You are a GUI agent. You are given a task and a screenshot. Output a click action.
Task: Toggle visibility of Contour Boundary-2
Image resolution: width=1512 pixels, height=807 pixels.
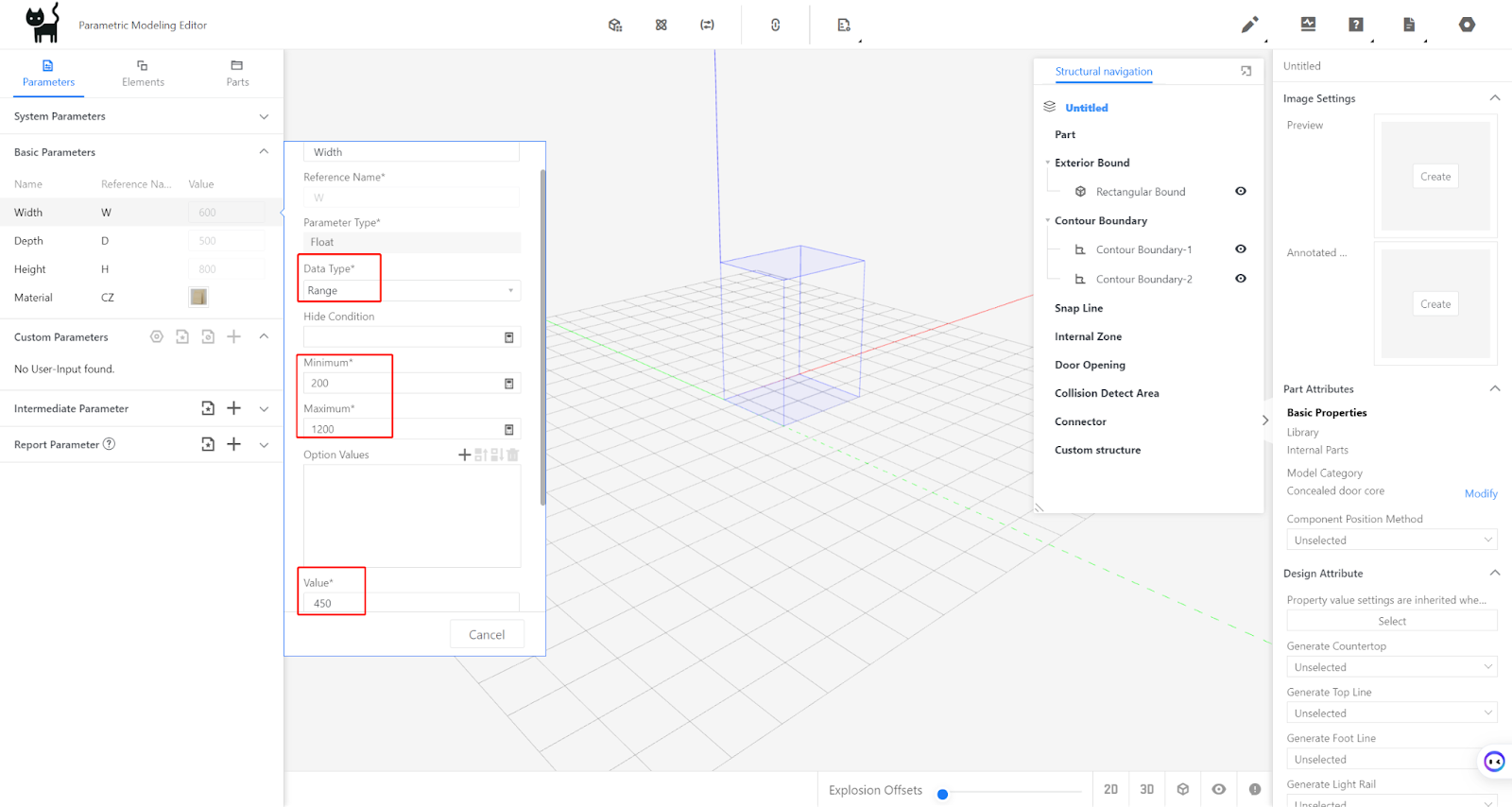(1240, 279)
